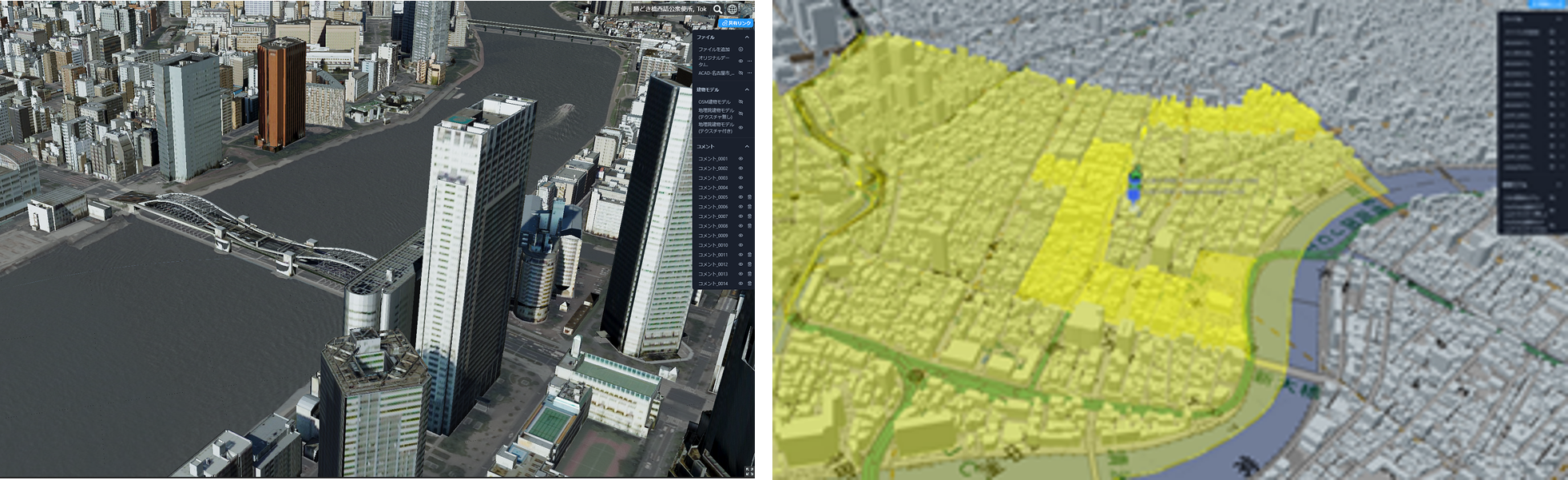The width and height of the screenshot is (1568, 480).
Task: Toggle eye icon for コメント_0001
Action: pyautogui.click(x=740, y=159)
